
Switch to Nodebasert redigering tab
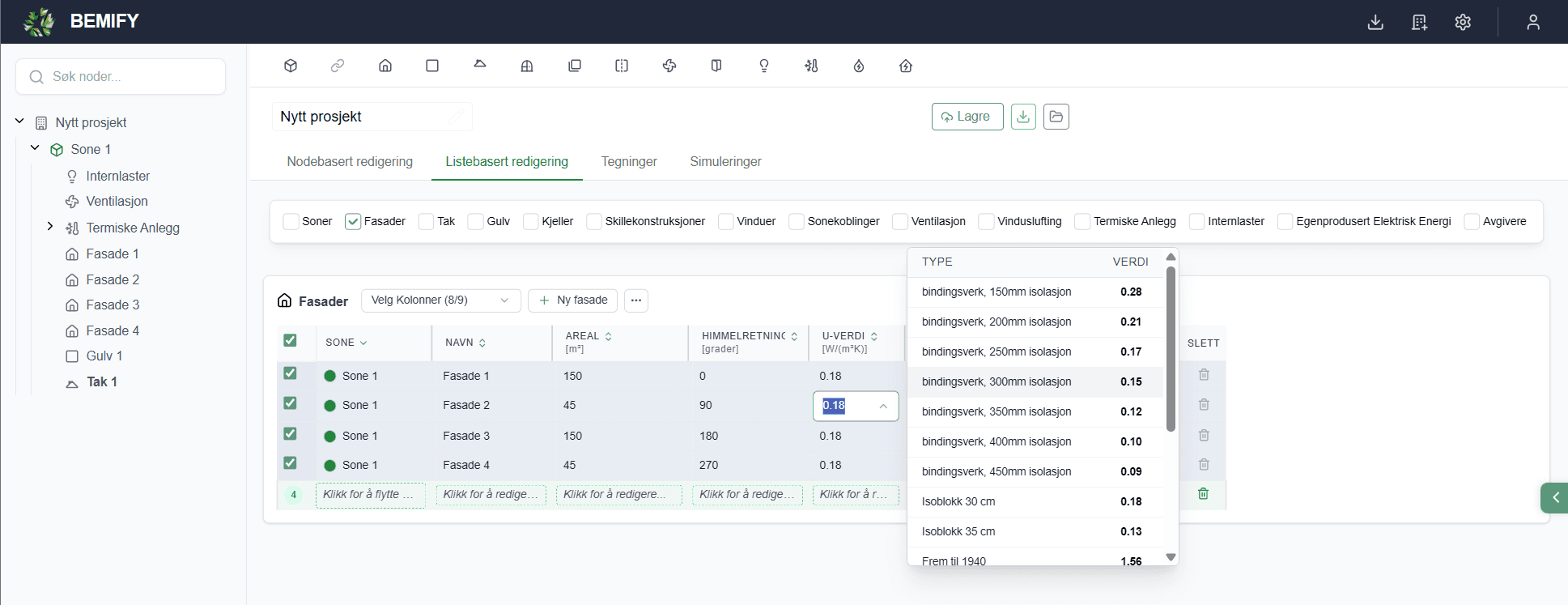click(x=350, y=161)
